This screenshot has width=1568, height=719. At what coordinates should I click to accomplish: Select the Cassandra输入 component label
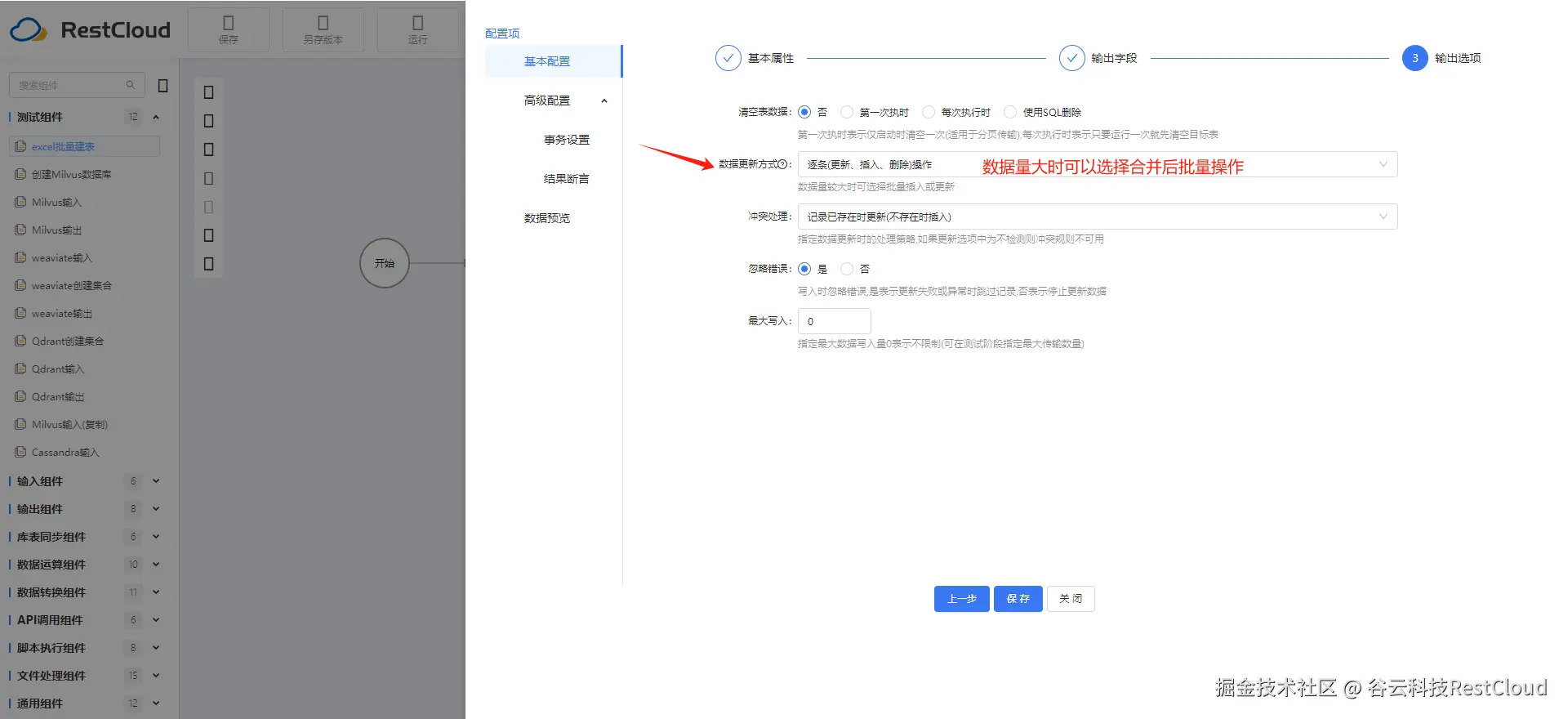pos(65,453)
